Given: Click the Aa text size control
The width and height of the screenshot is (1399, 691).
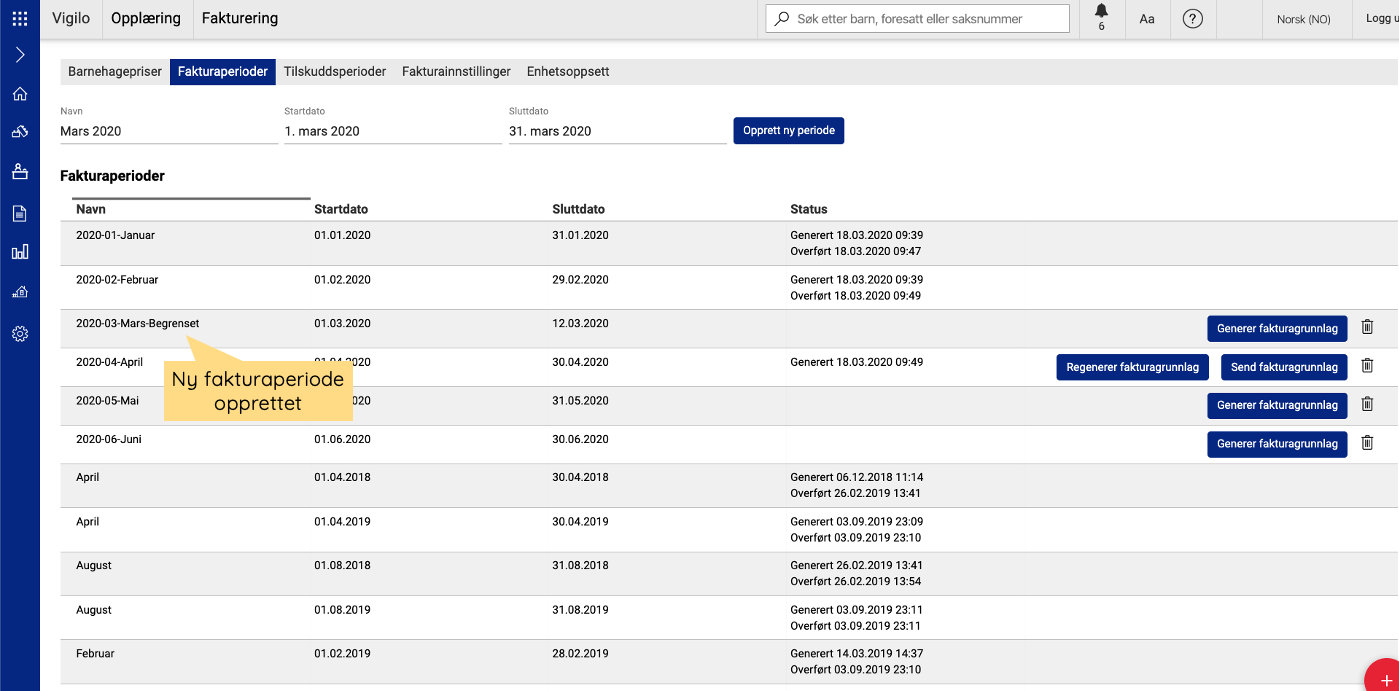Looking at the screenshot, I should point(1147,19).
